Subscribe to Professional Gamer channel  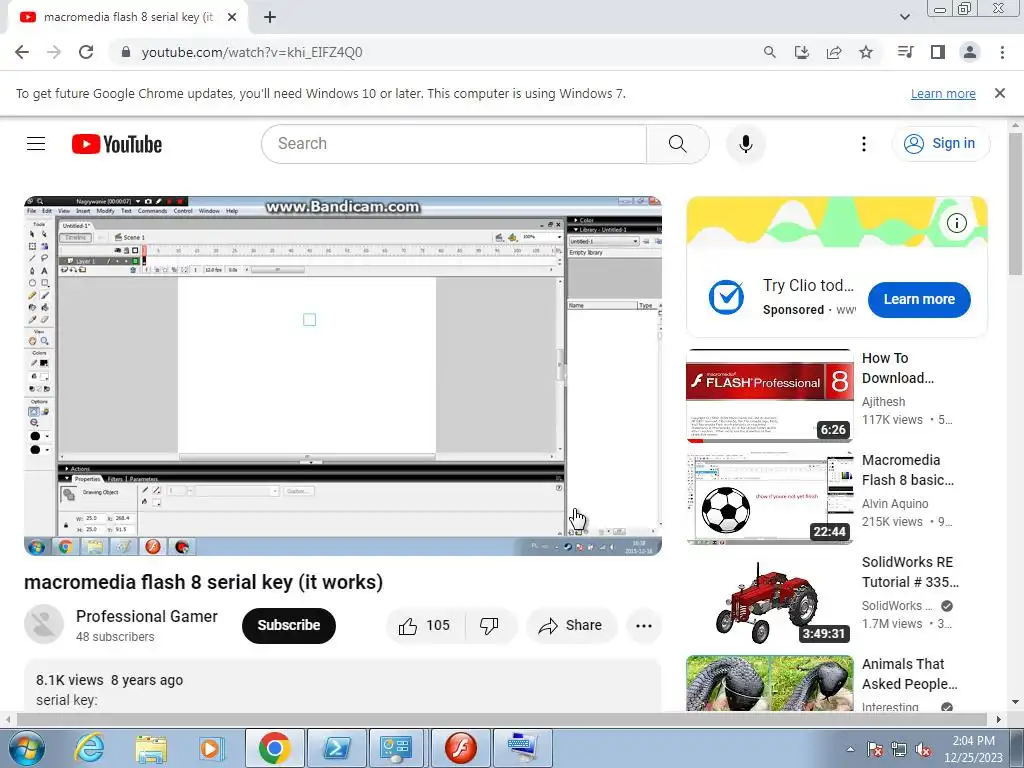click(x=289, y=626)
